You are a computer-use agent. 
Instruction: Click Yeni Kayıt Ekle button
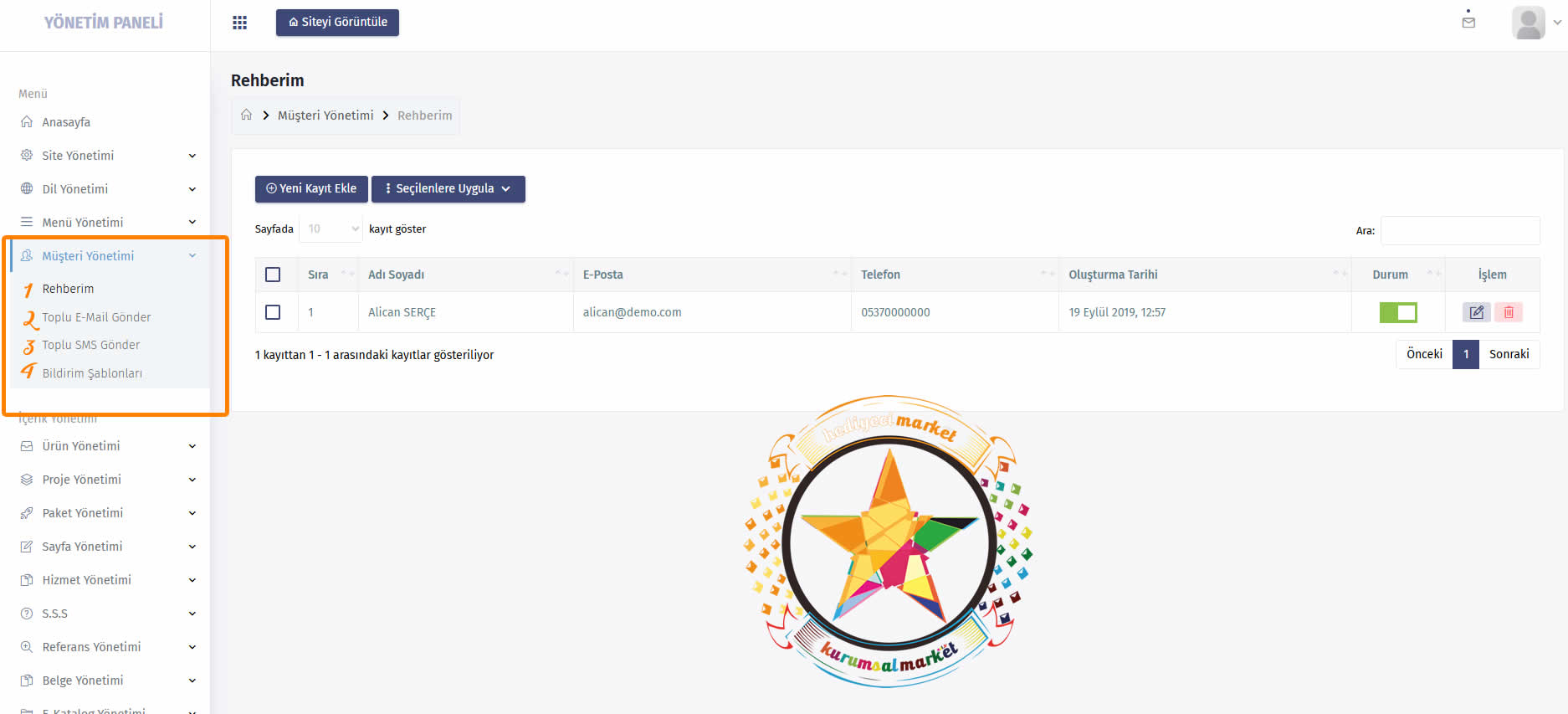tap(311, 189)
